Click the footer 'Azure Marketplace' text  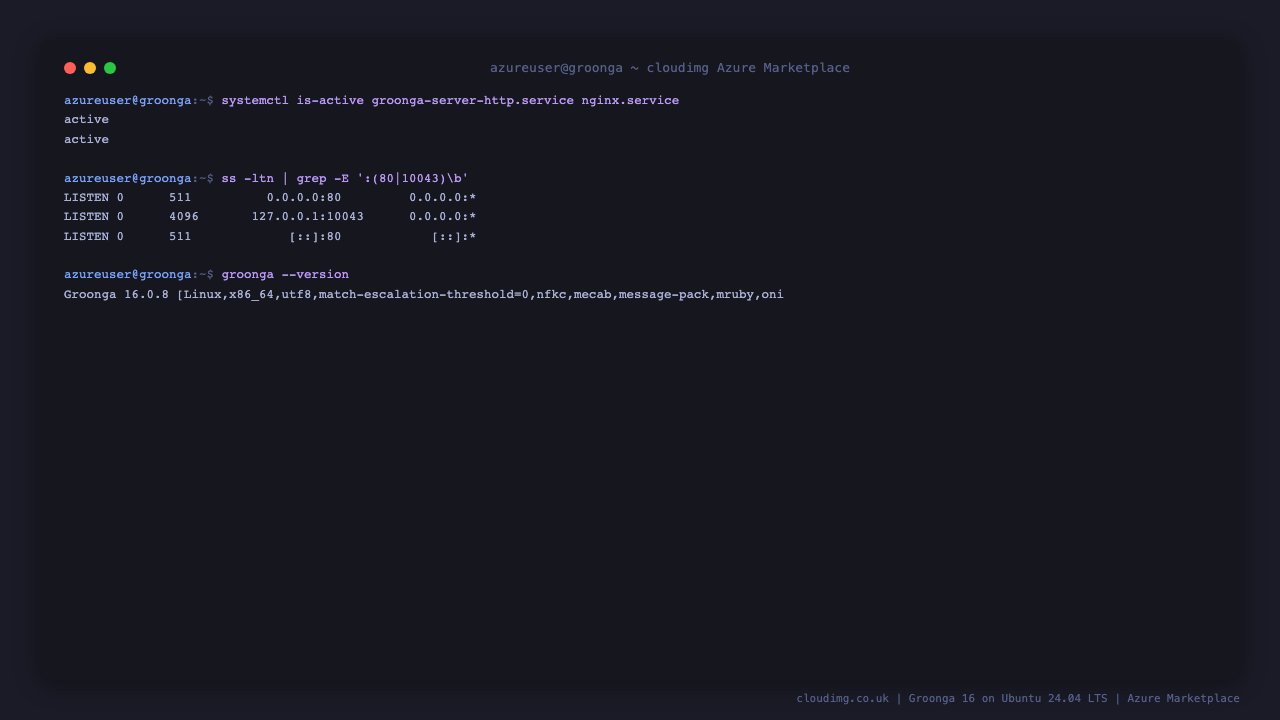tap(1184, 699)
